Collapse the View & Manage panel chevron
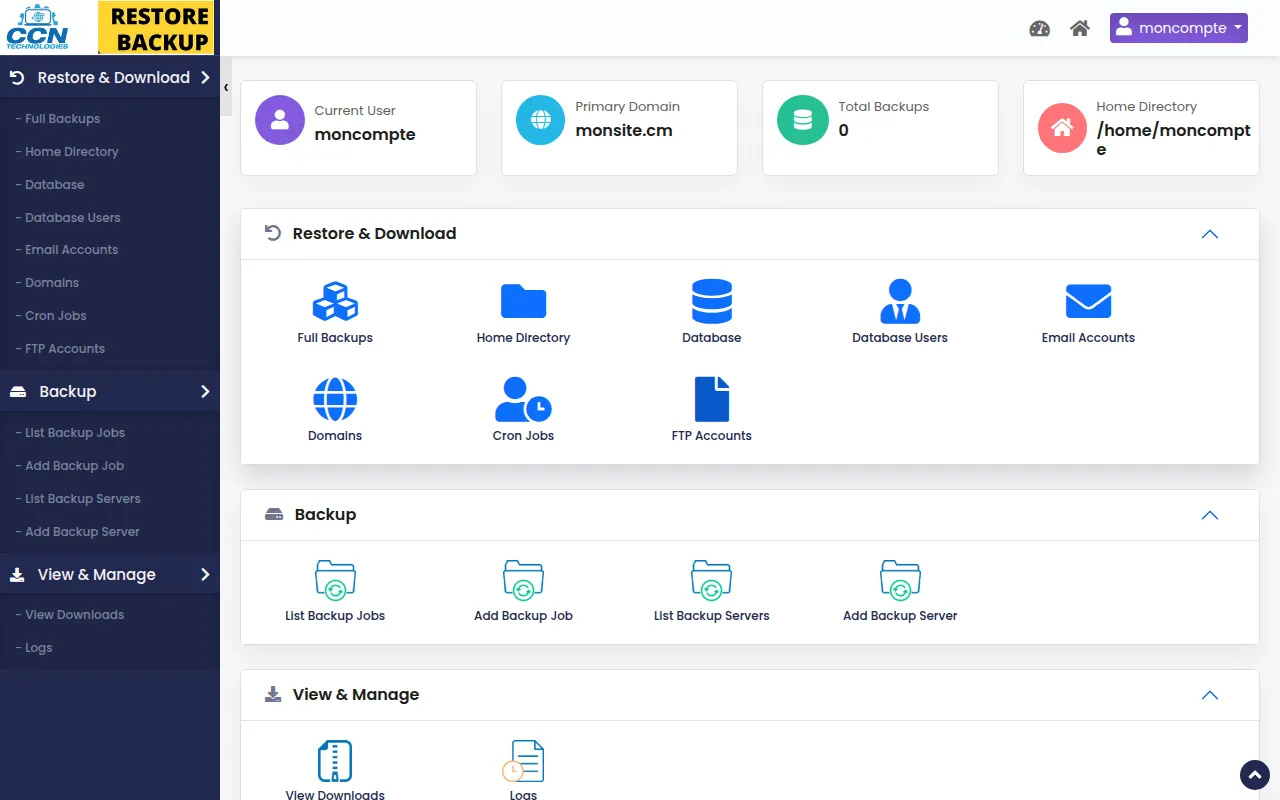The image size is (1280, 800). click(x=1210, y=695)
